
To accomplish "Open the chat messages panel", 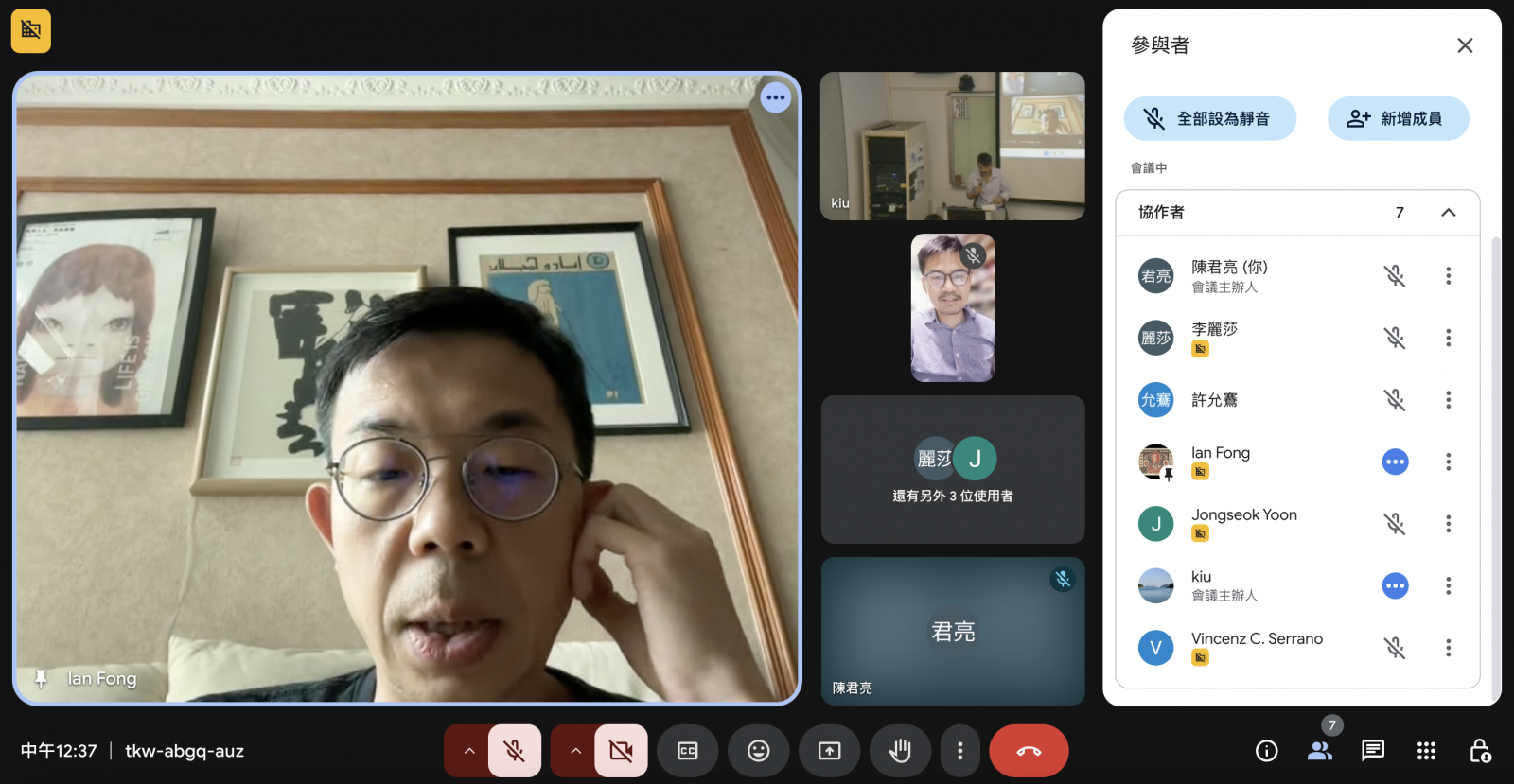I will tap(1372, 751).
